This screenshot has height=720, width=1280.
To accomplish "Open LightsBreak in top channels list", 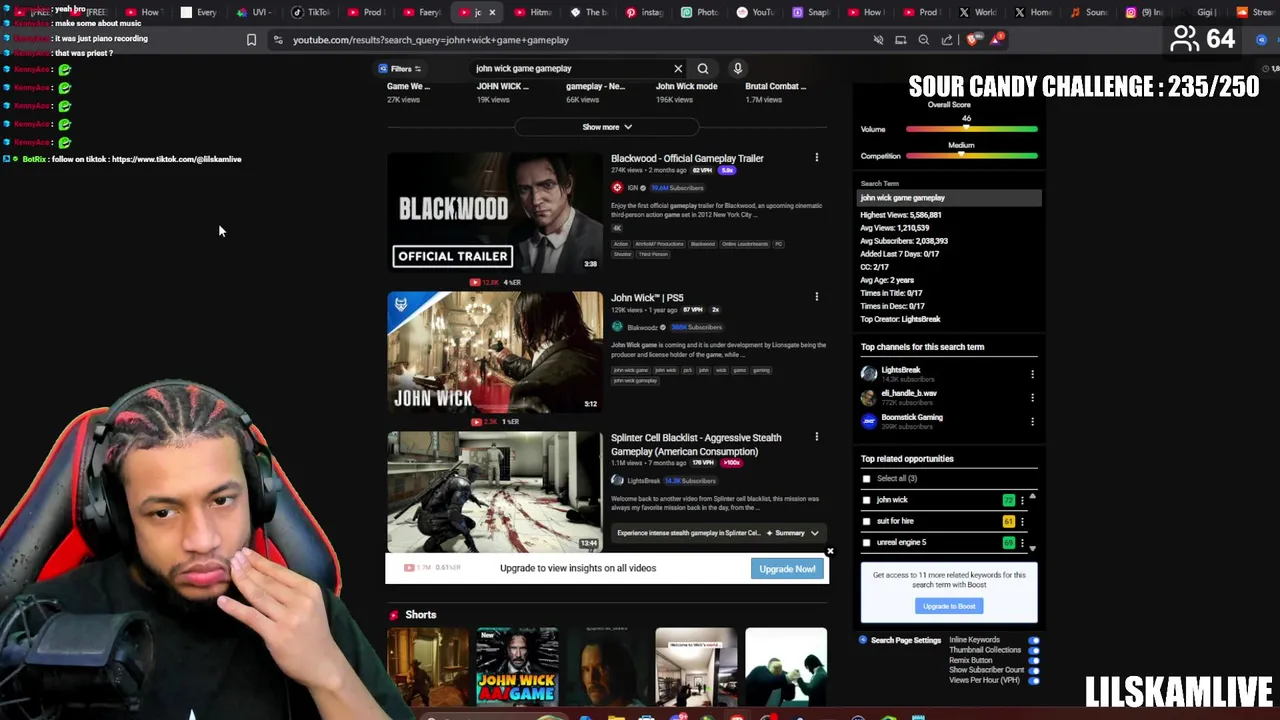I will point(900,370).
